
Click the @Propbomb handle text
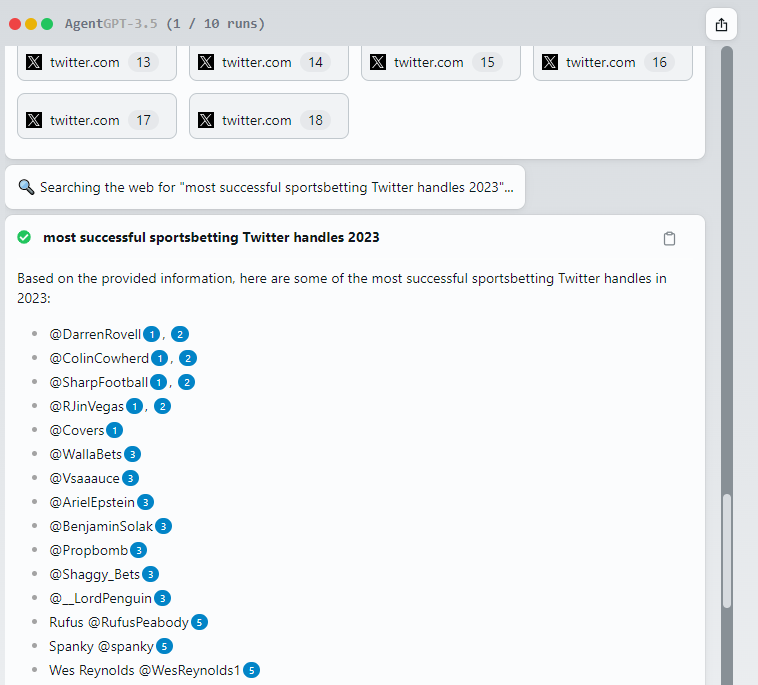pos(89,550)
